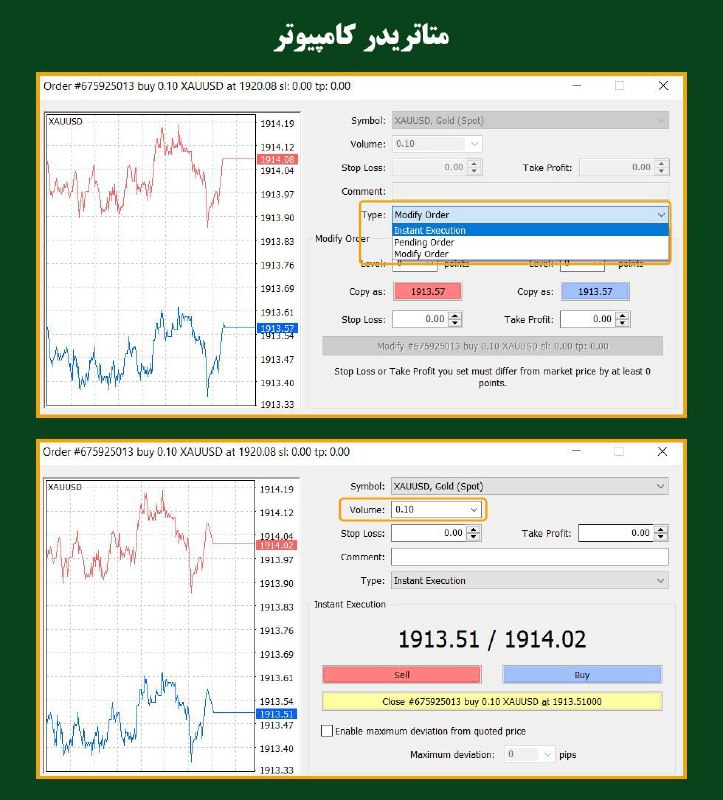Click the Stop Loss field in Modify Order section

coord(420,319)
